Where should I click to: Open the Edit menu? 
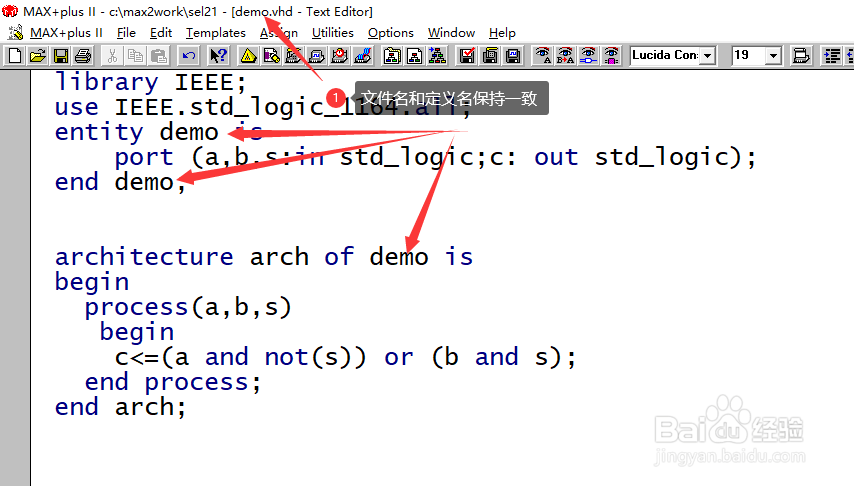click(x=161, y=33)
